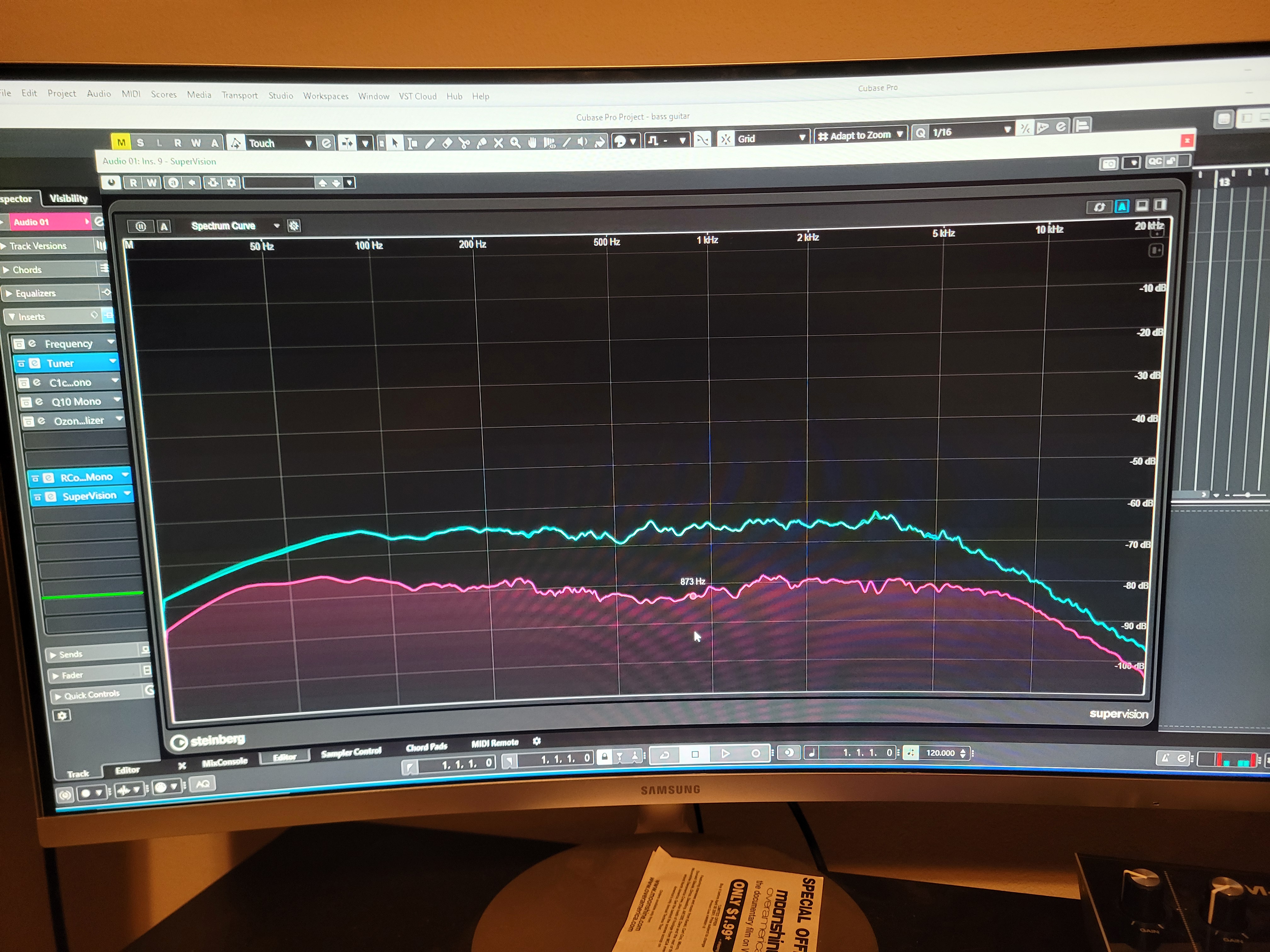Open the MixConsole lower zone tab
The image size is (1270, 952).
pyautogui.click(x=225, y=762)
